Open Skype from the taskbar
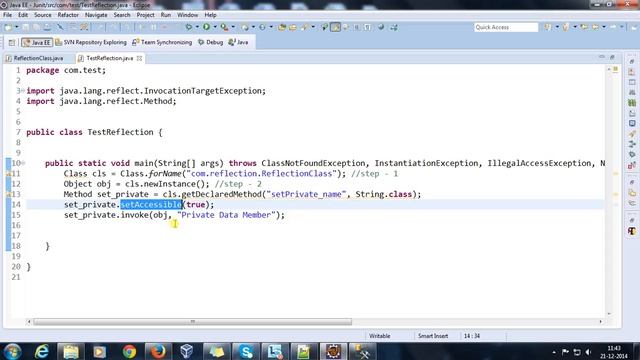The width and height of the screenshot is (640, 360). (x=246, y=351)
